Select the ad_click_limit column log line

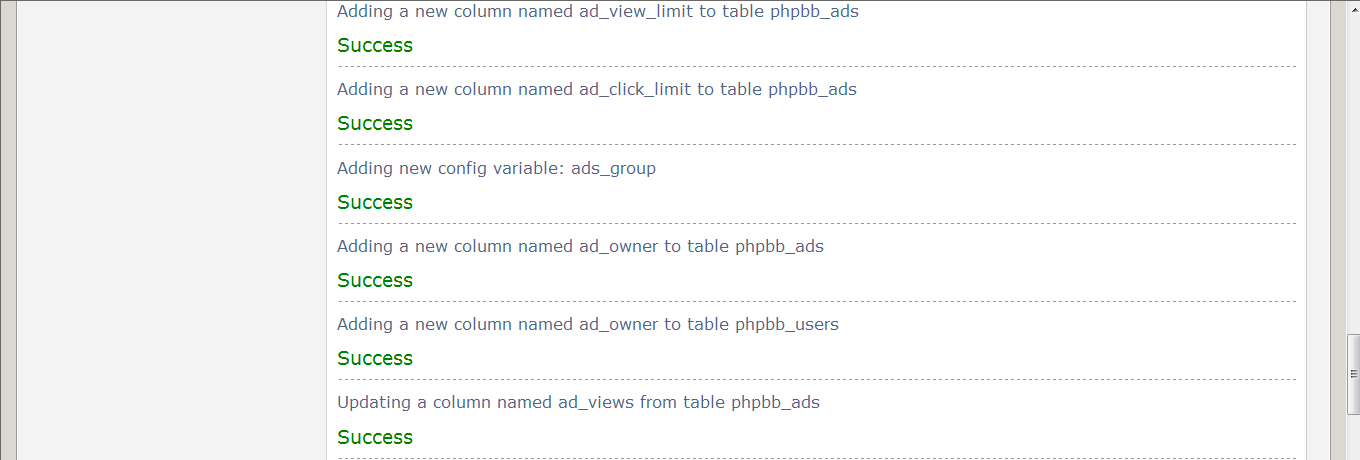597,90
